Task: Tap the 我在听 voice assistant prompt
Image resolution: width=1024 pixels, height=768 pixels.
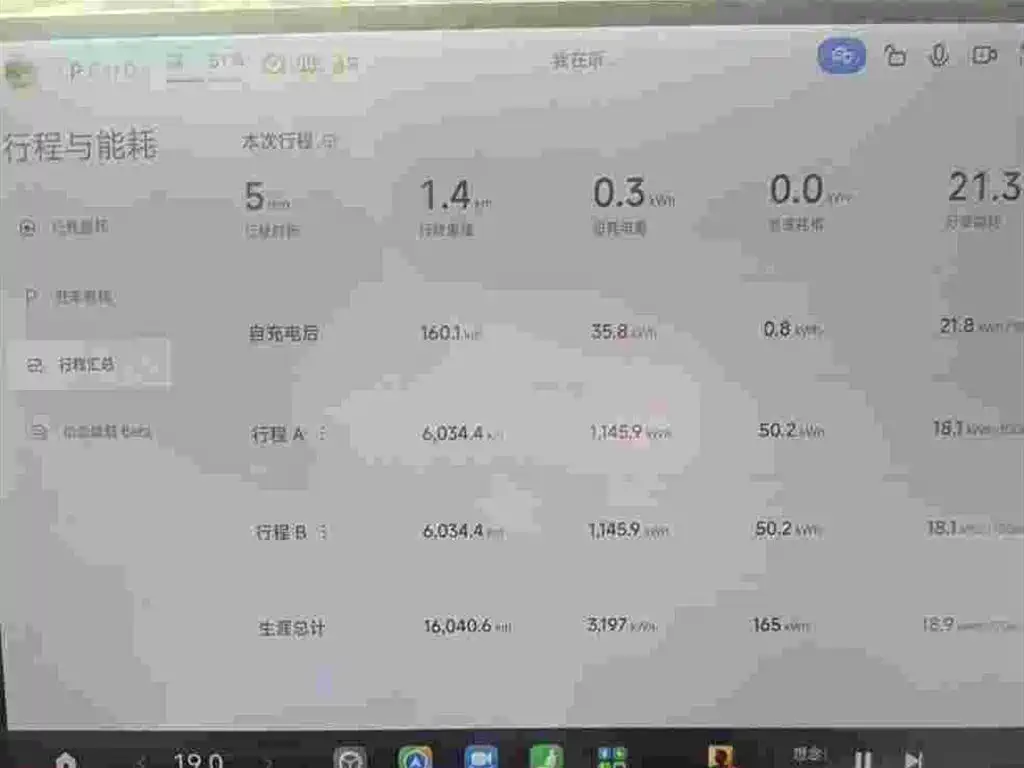Action: coord(577,61)
